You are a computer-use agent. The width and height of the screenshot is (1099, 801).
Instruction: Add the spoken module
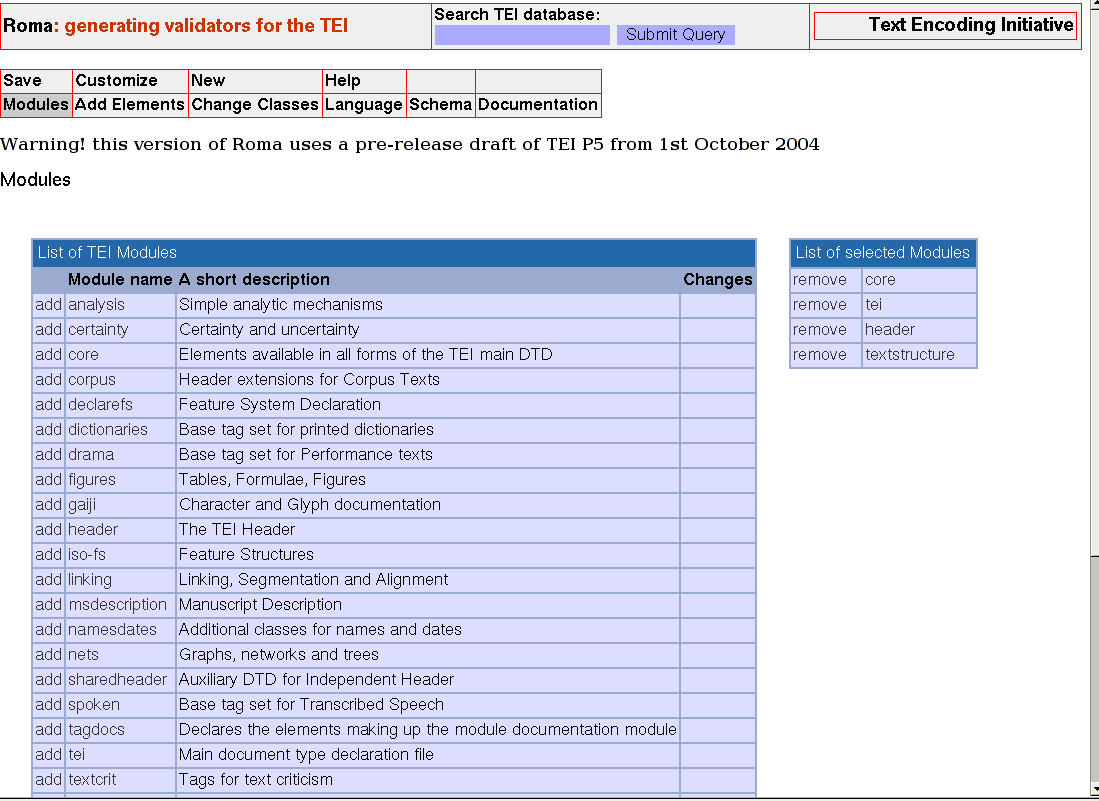(48, 705)
